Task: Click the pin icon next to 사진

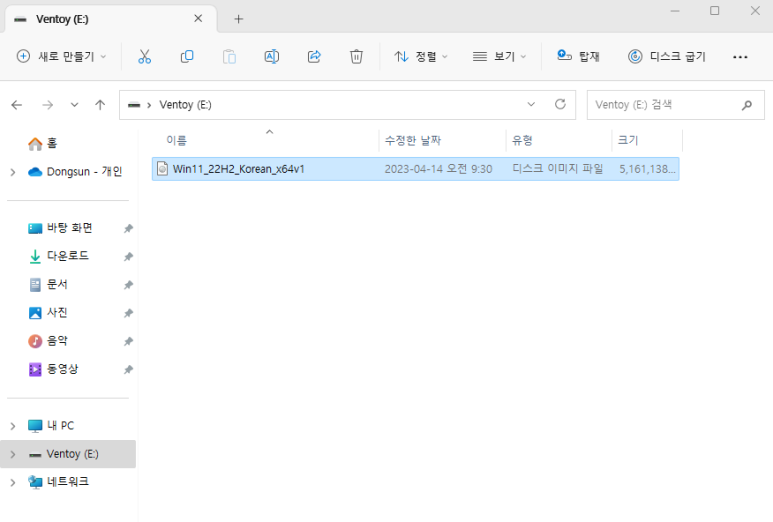Action: [128, 313]
